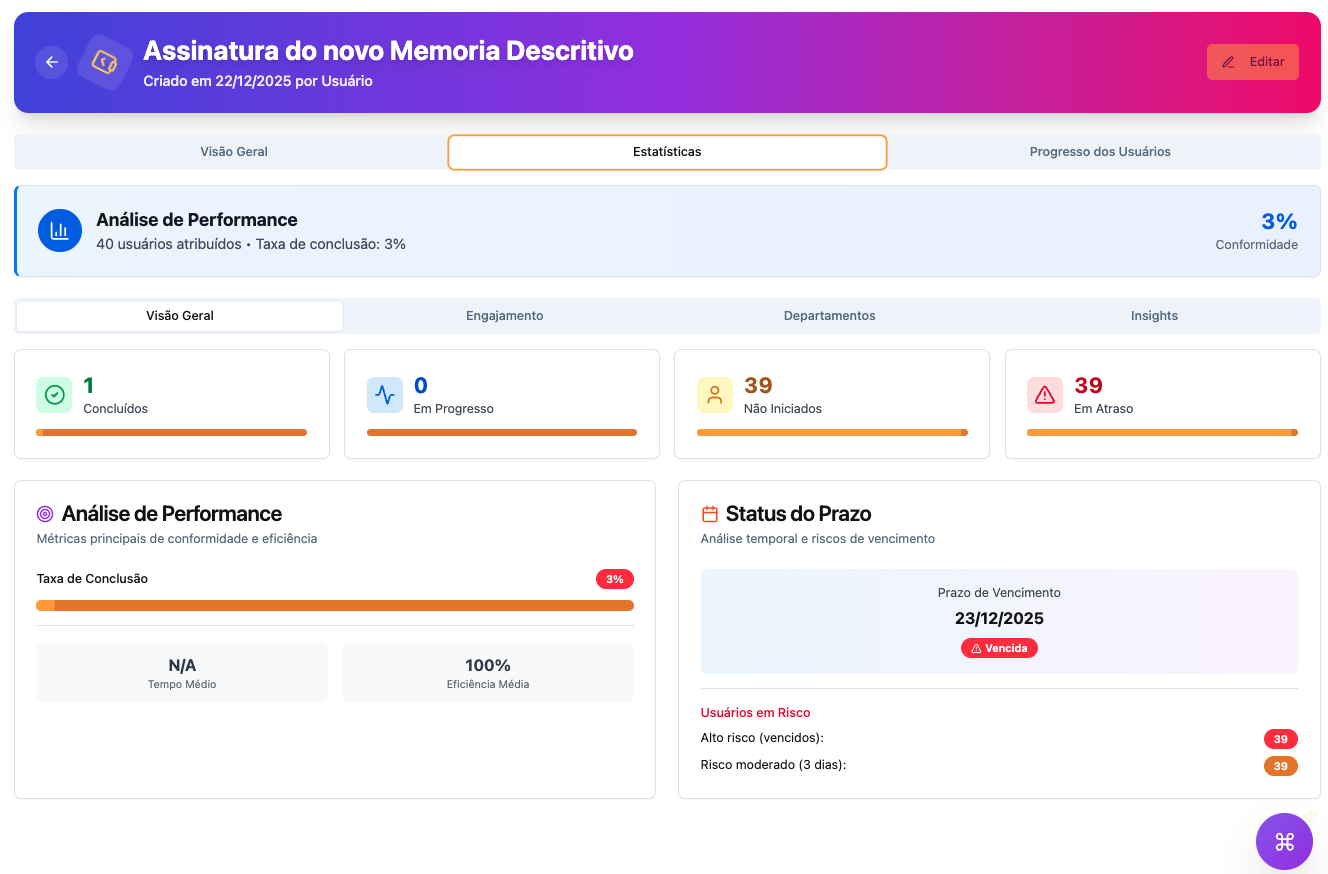Click the blue activity icon on Em Progresso card
This screenshot has width=1328, height=874.
pos(384,395)
